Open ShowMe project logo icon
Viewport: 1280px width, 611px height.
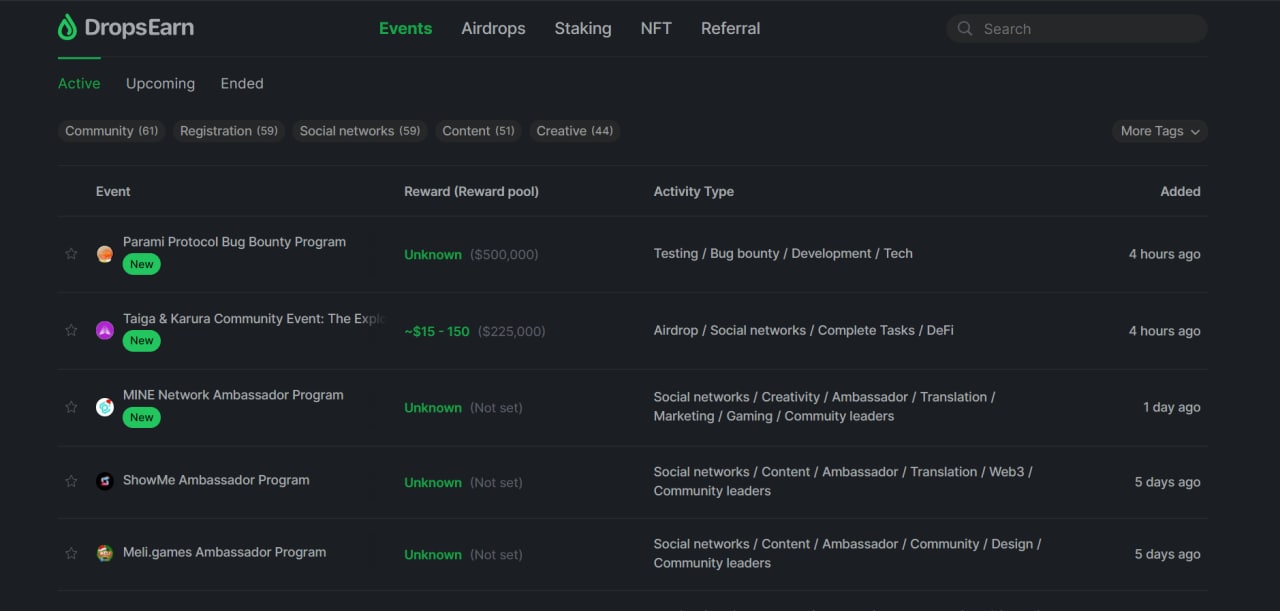tap(105, 481)
